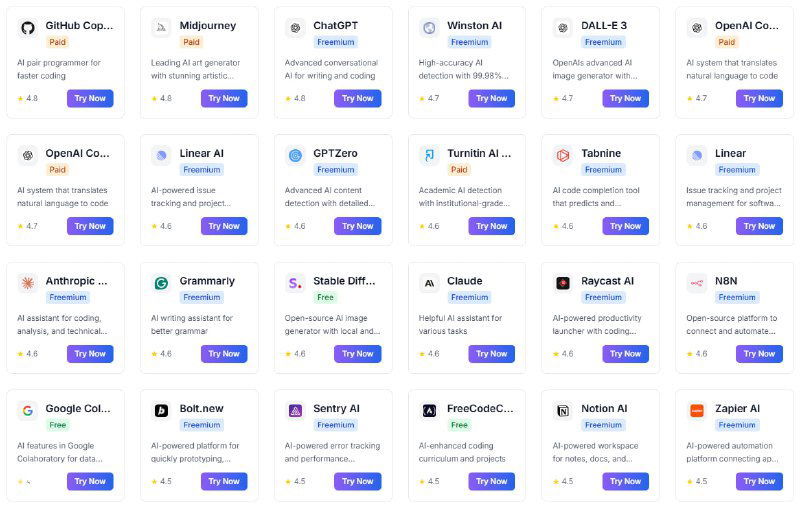Click the Grammarly logo icon

pyautogui.click(x=161, y=283)
